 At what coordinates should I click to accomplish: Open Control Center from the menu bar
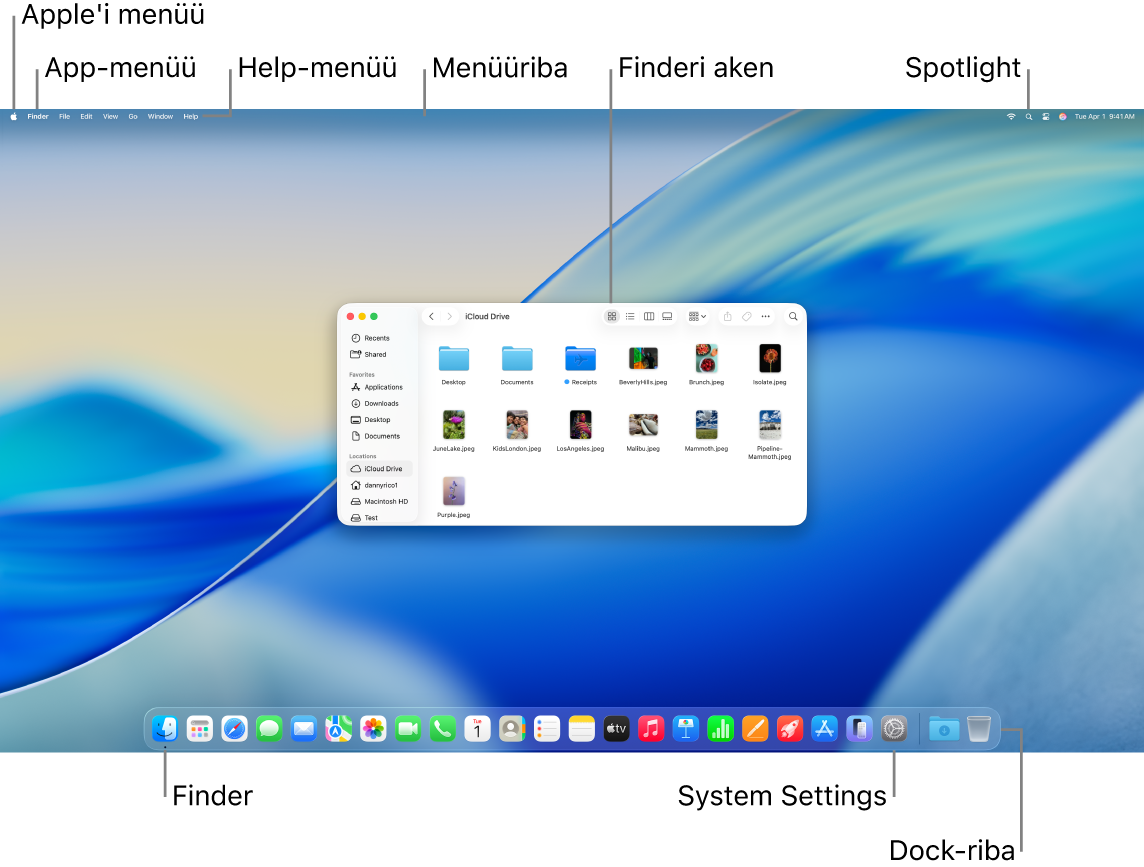(1046, 116)
